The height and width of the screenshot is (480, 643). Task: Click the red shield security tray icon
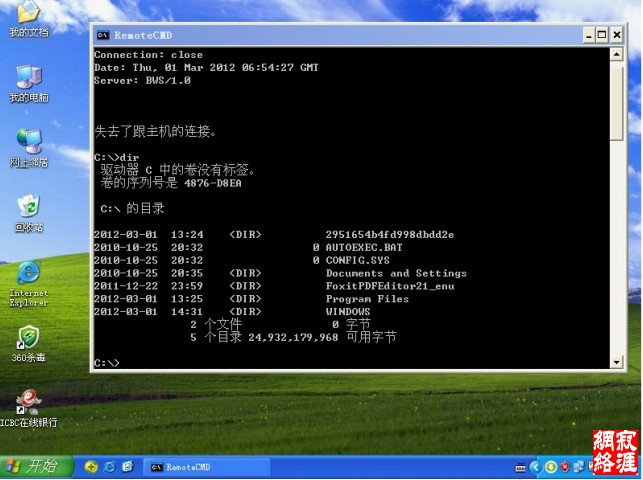(x=565, y=467)
